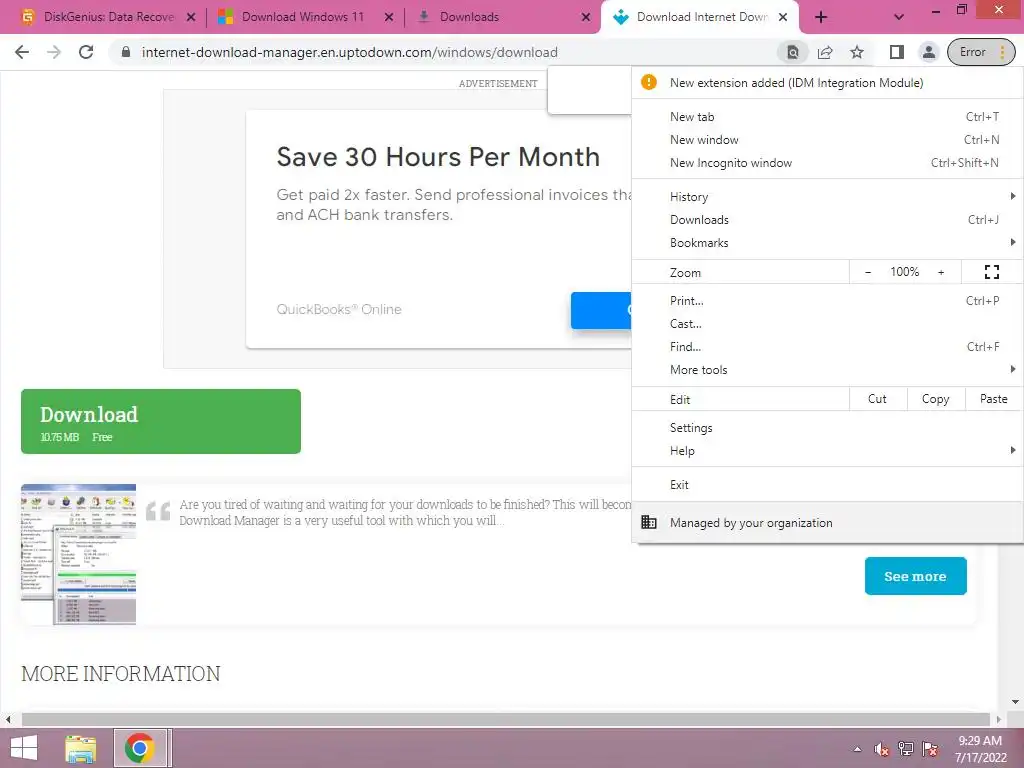Image resolution: width=1024 pixels, height=768 pixels.
Task: Choose Print from menu
Action: pyautogui.click(x=827, y=301)
